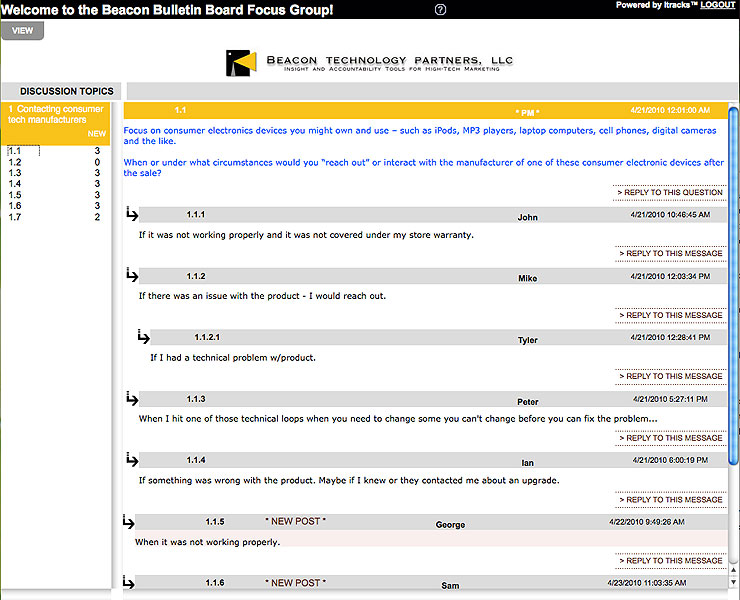Select subtopic 1.5 in topics list

tap(15, 195)
